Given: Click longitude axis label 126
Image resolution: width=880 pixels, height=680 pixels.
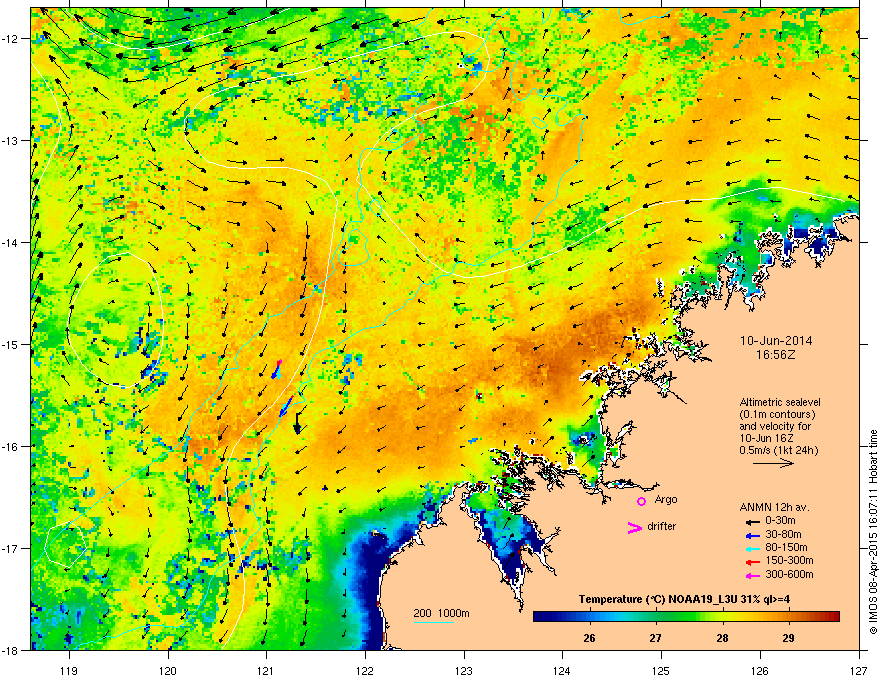Looking at the screenshot, I should tap(760, 670).
